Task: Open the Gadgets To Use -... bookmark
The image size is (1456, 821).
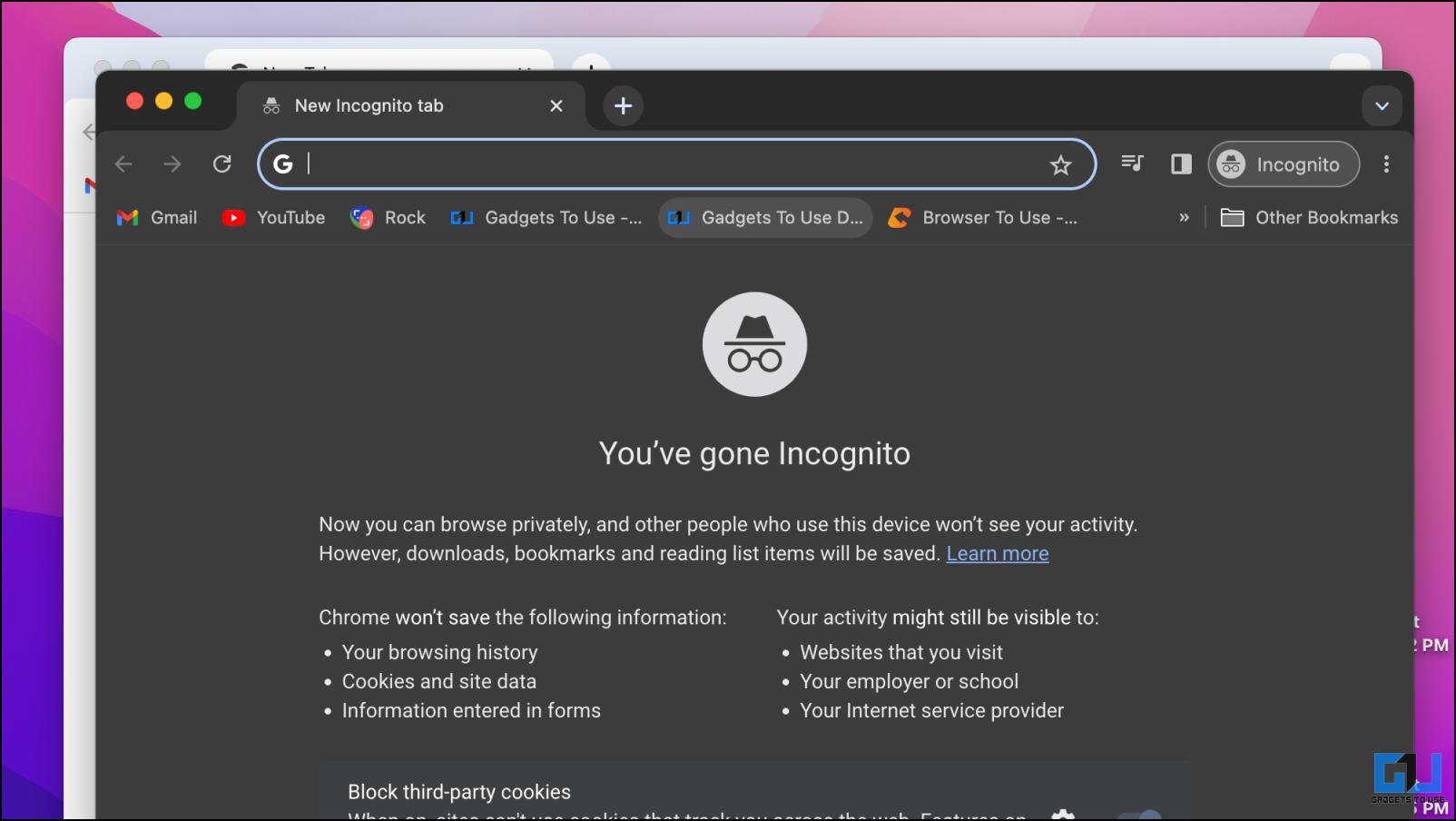Action: 546,218
